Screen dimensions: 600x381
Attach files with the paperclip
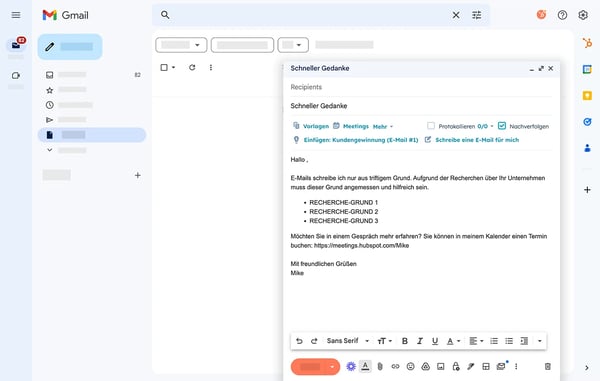click(x=380, y=366)
